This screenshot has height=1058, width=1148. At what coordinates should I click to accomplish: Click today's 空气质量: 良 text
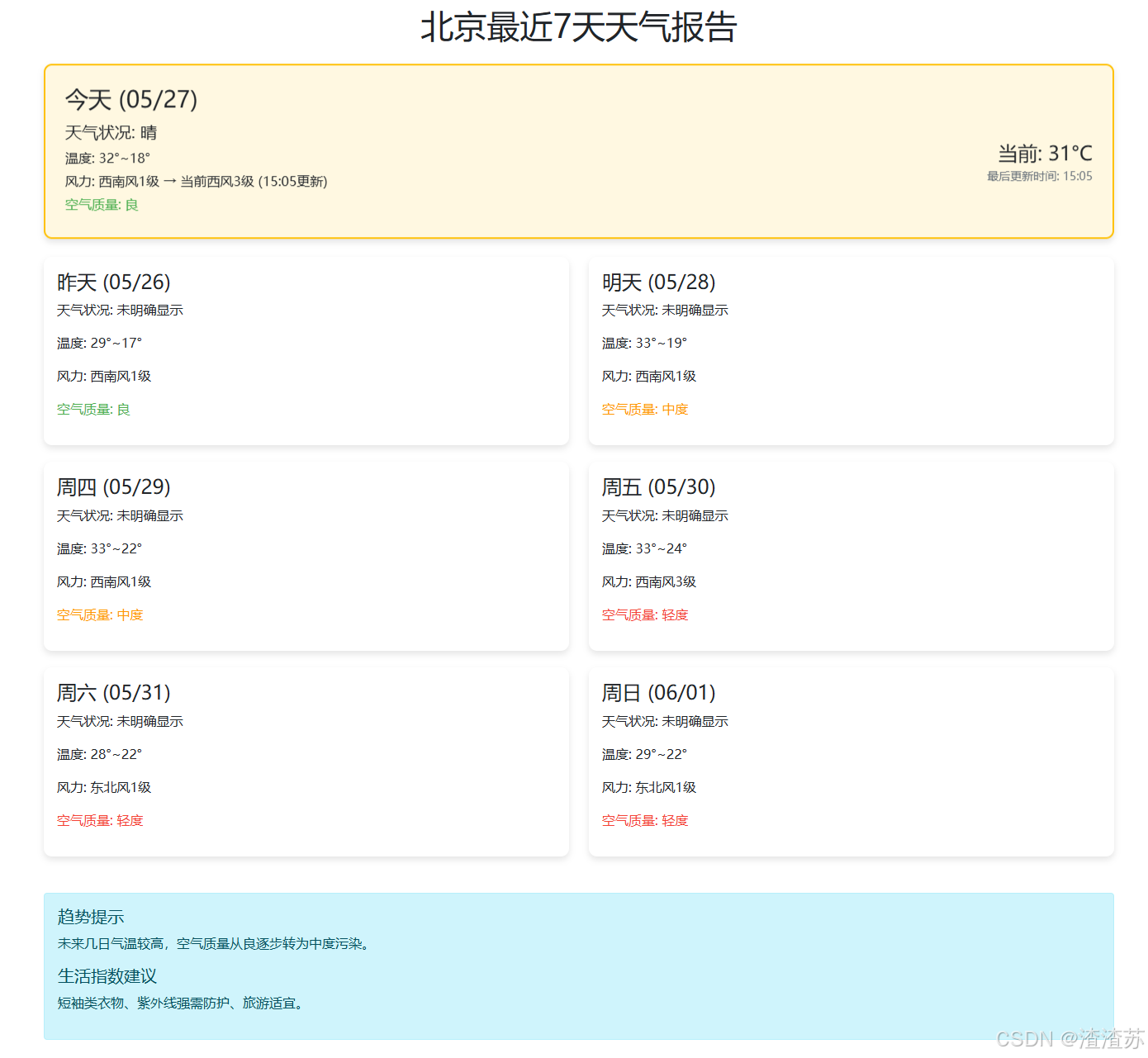point(102,204)
